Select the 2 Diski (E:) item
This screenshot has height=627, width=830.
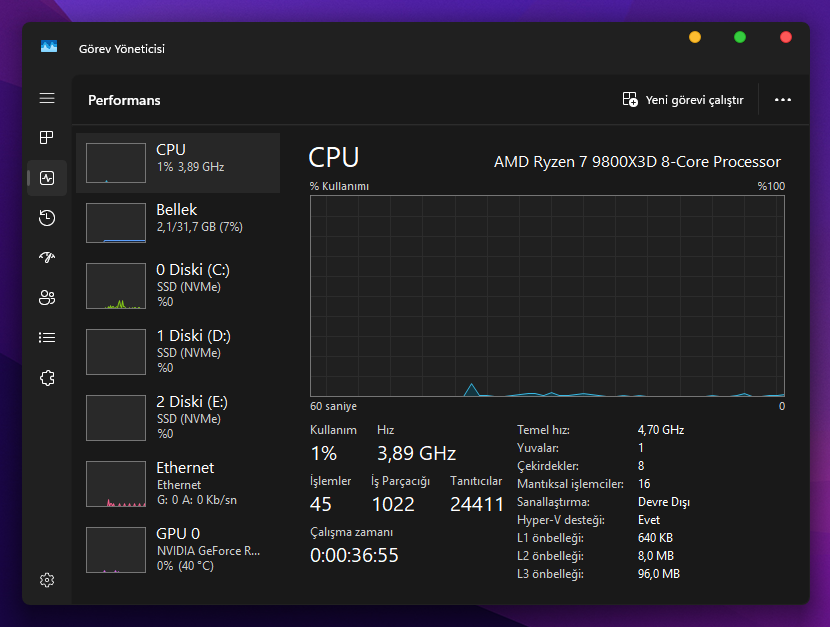click(178, 418)
